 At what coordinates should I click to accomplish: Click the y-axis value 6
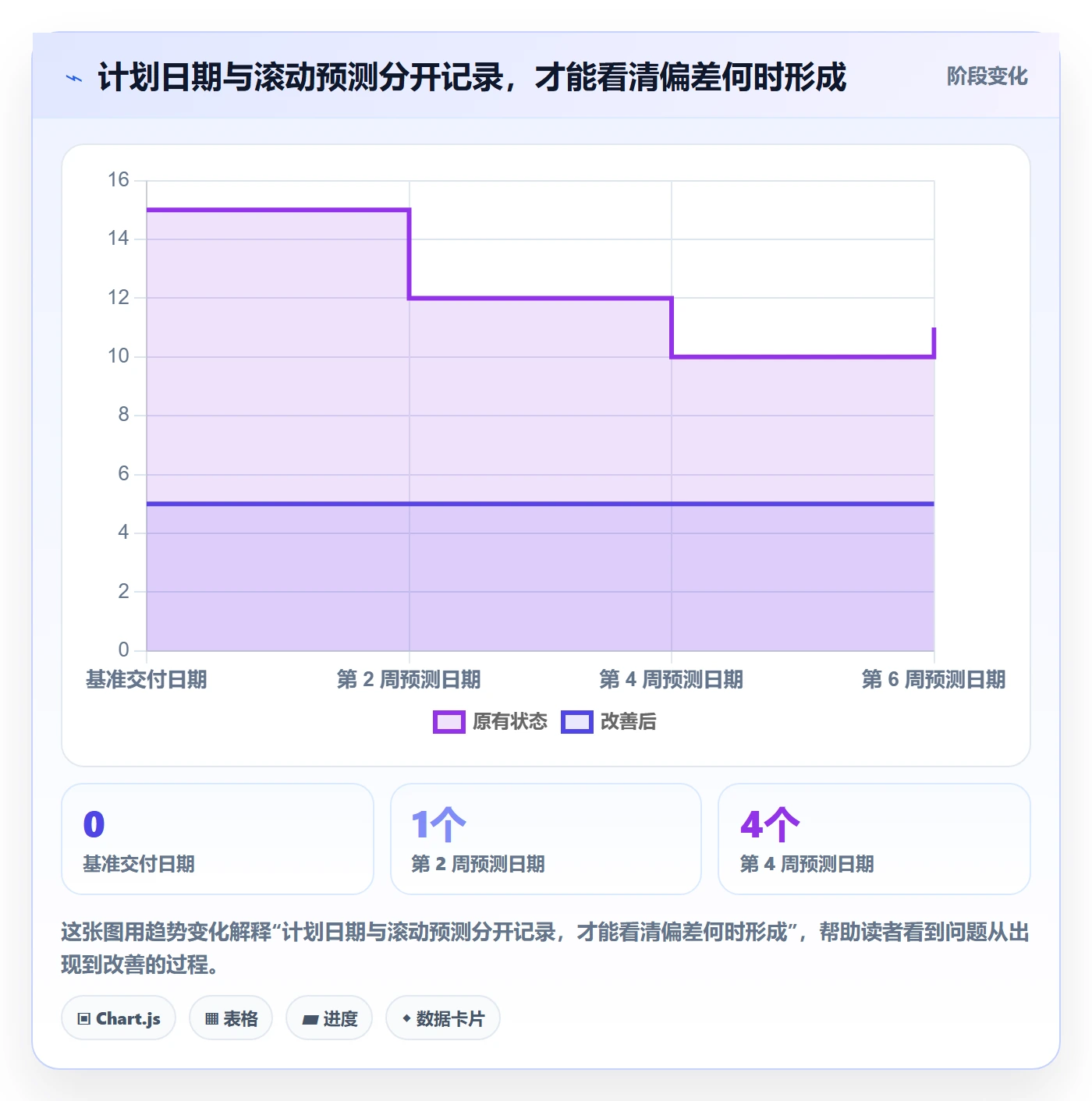point(123,474)
